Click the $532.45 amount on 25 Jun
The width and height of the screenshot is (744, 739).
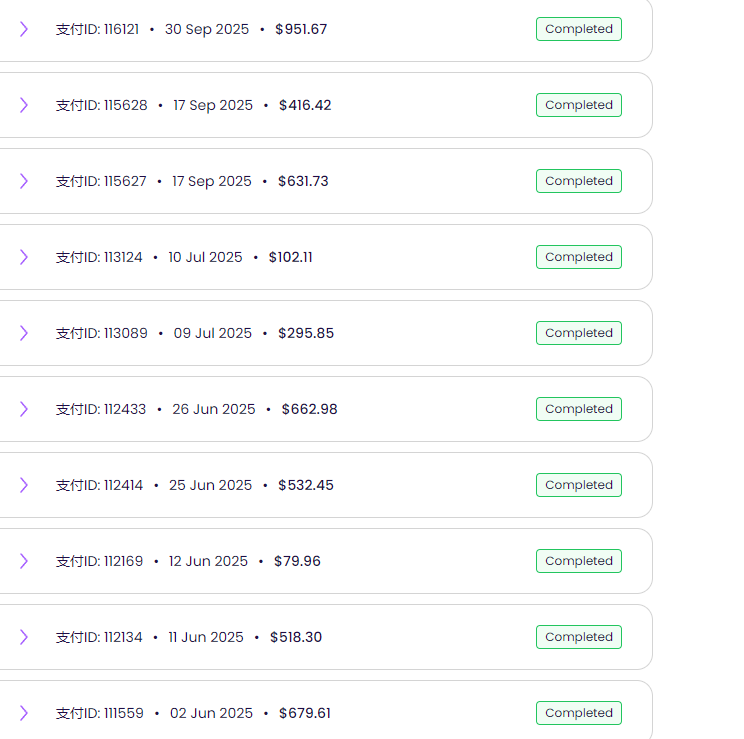[x=305, y=485]
